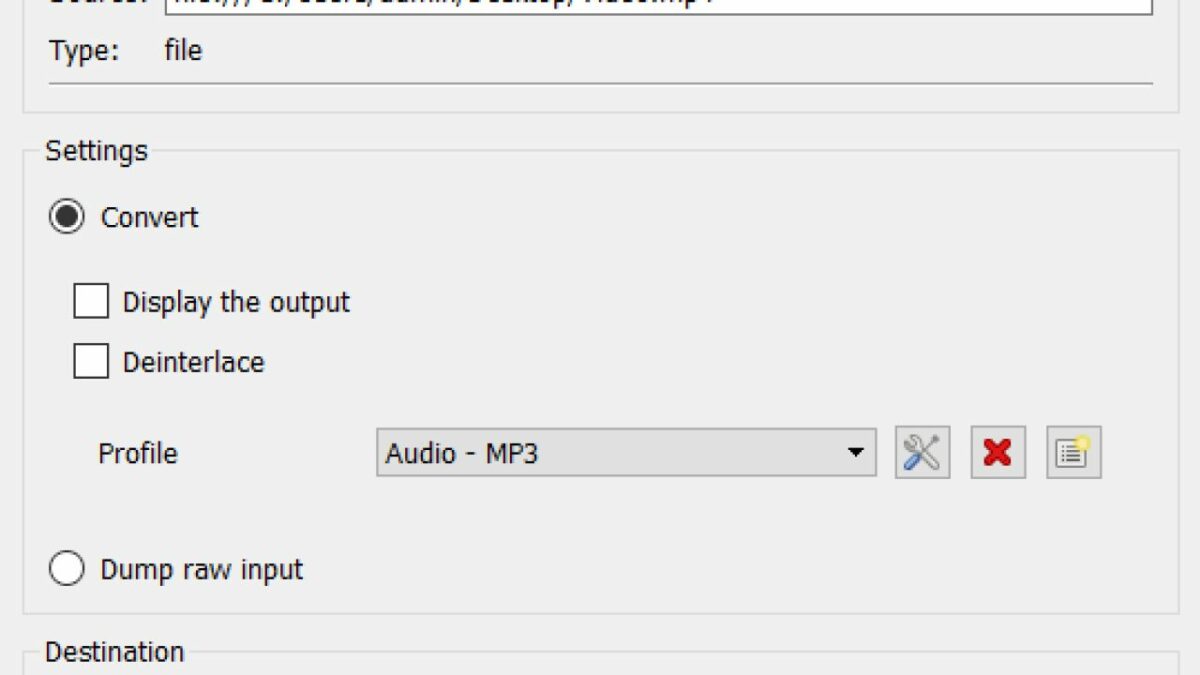Delete the Audio - MP3 profile

point(997,452)
